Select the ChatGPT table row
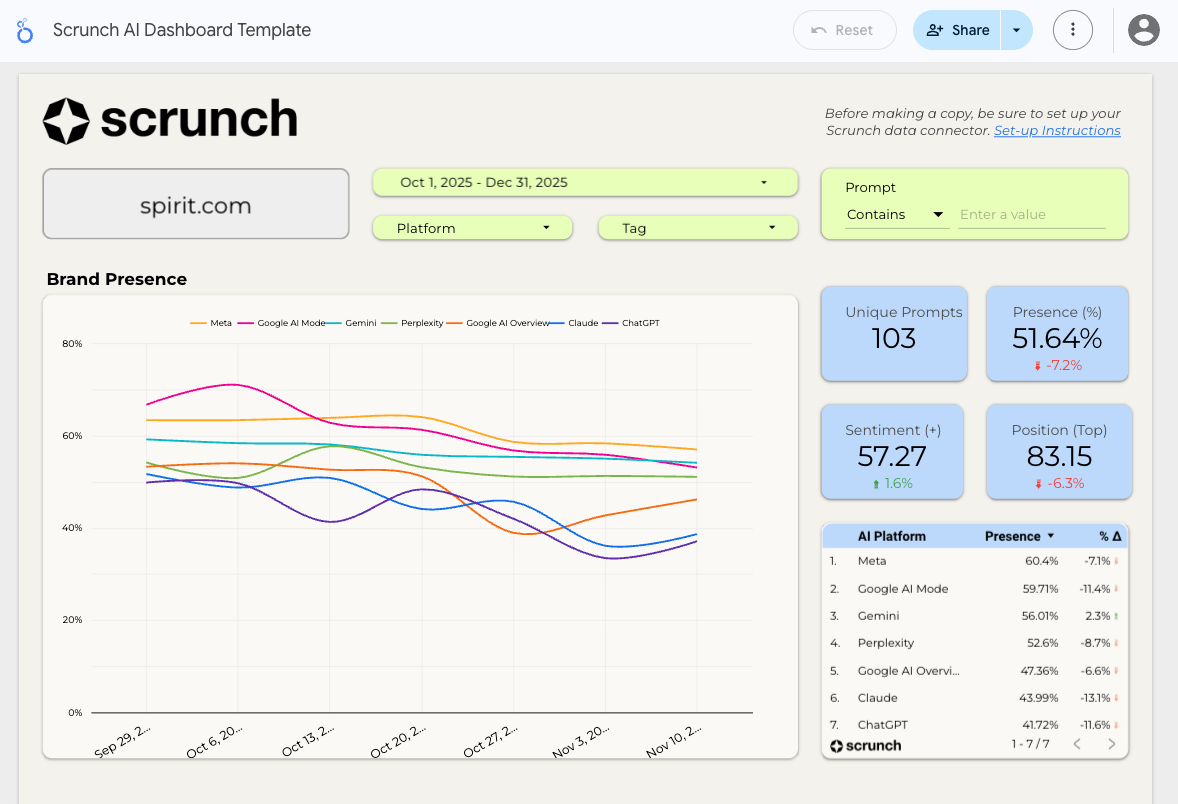 coord(974,725)
